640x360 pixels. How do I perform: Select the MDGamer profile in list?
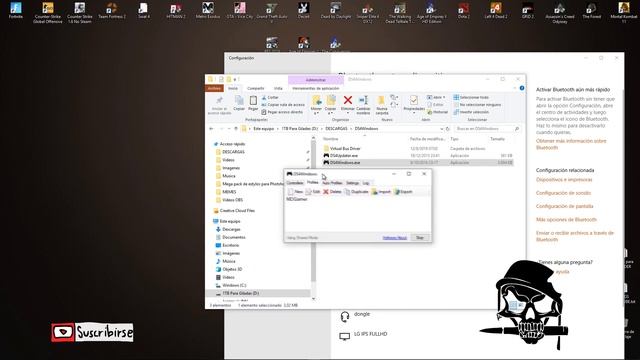[297, 199]
